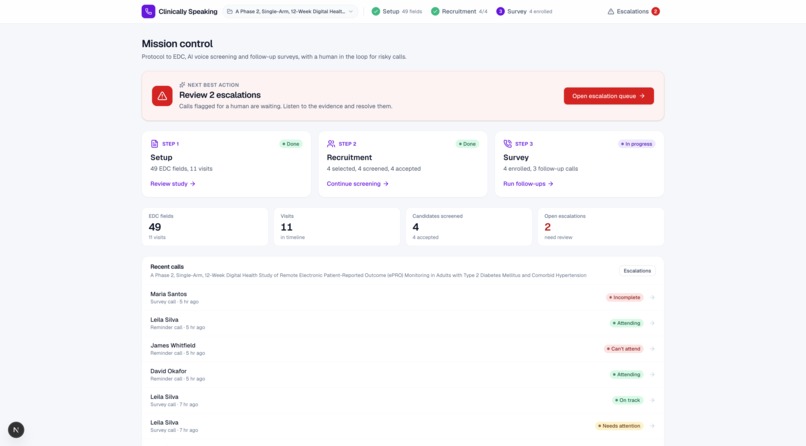The width and height of the screenshot is (806, 446).
Task: Click the Step 3 phone icon
Action: pos(507,144)
